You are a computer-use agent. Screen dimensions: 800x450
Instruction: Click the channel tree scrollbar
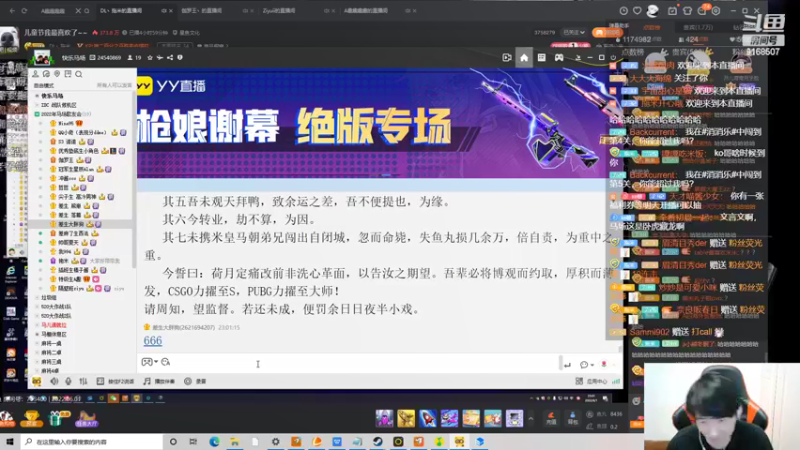point(134,179)
